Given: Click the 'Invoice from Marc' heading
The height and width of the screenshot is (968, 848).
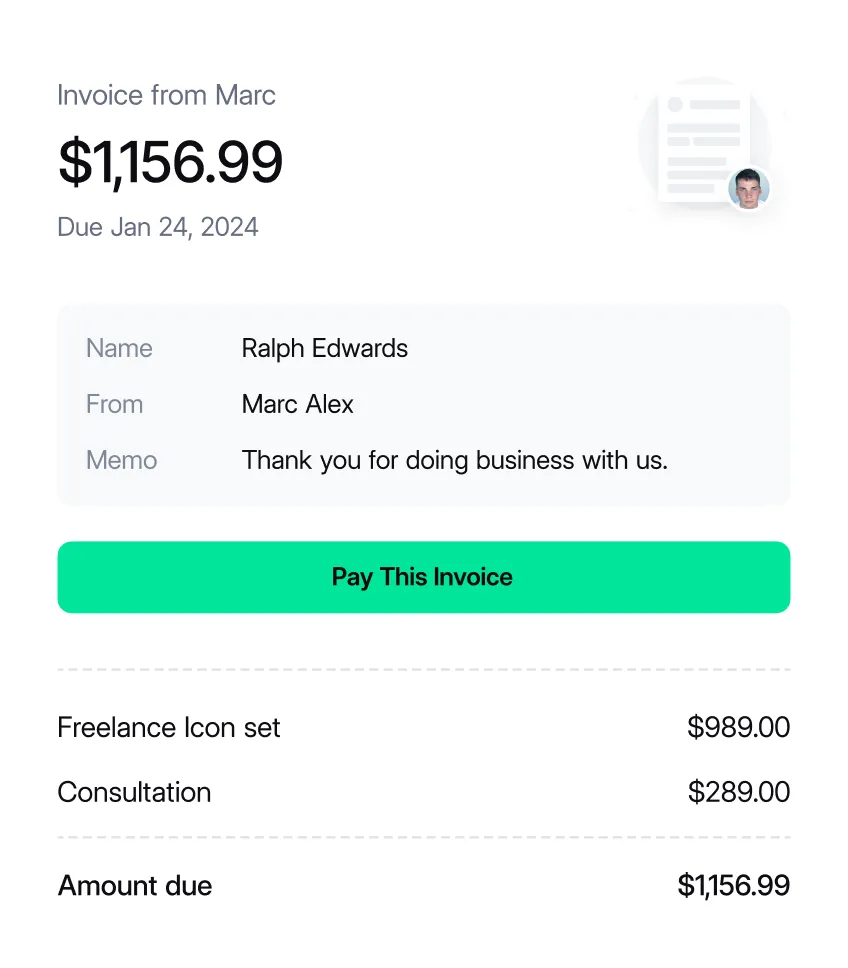Looking at the screenshot, I should (166, 95).
